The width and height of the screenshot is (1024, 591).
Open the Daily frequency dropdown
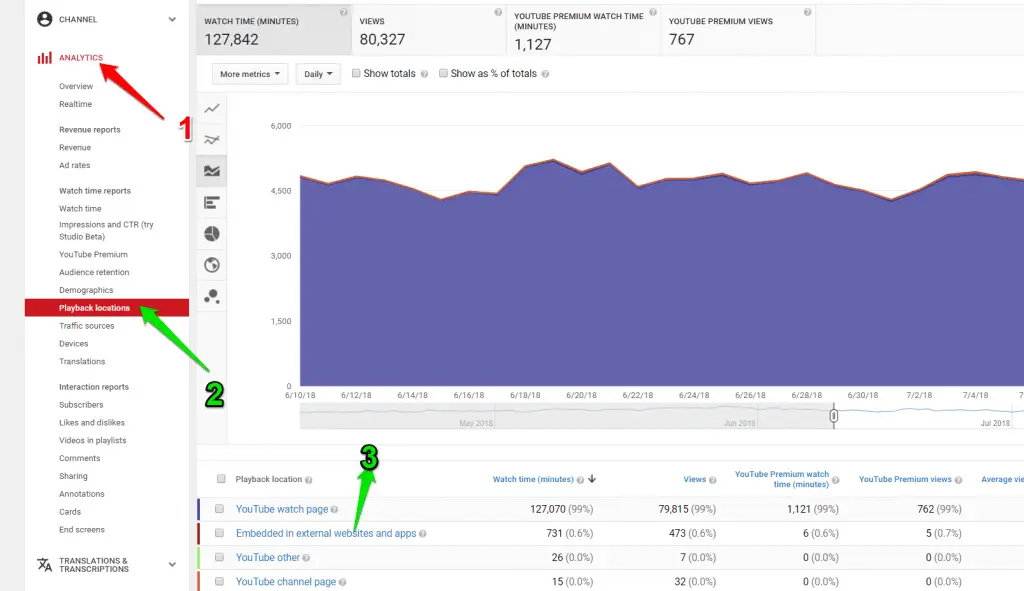point(317,73)
